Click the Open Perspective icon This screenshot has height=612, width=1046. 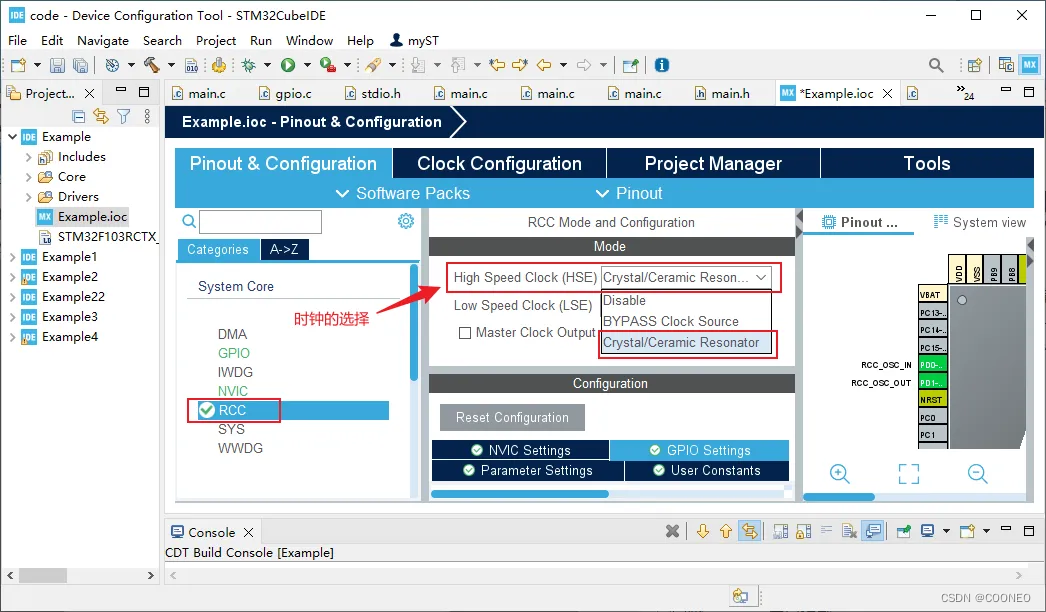[975, 65]
